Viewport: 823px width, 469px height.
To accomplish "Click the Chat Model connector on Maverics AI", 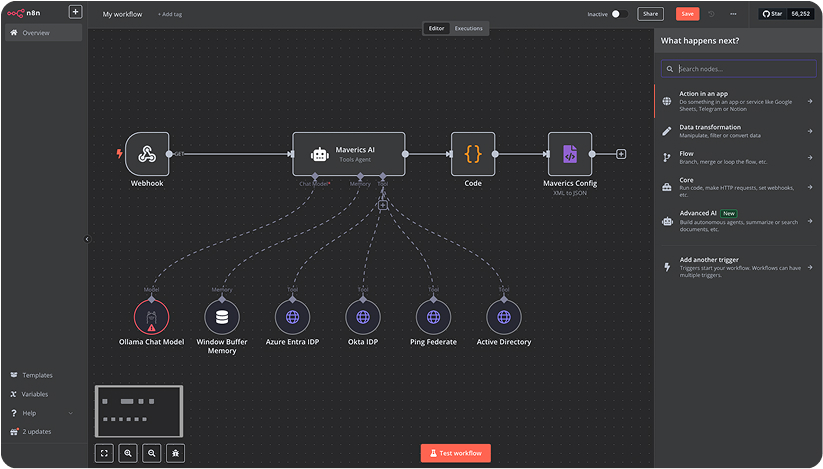I will point(314,176).
